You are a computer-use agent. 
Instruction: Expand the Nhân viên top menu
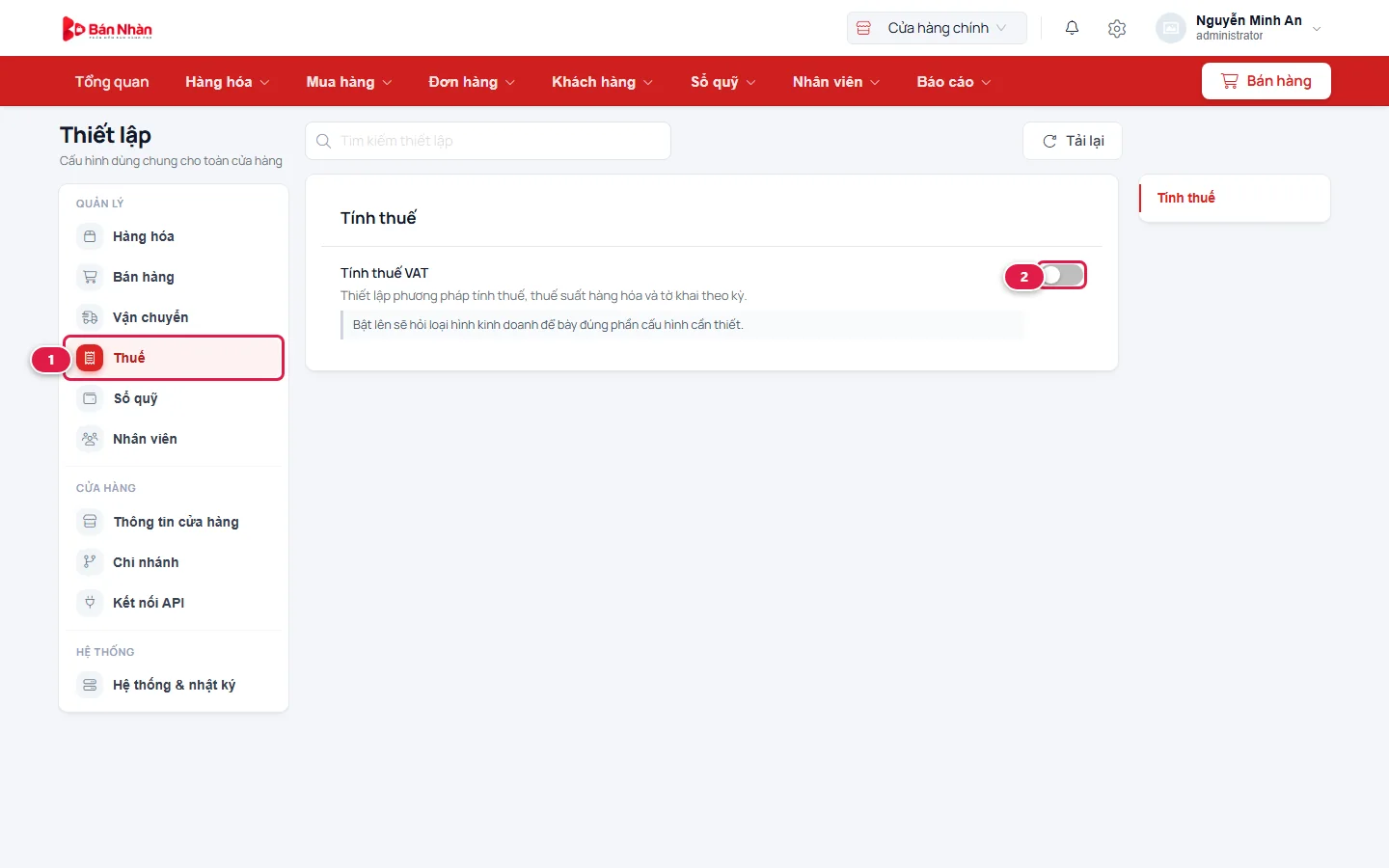(836, 82)
